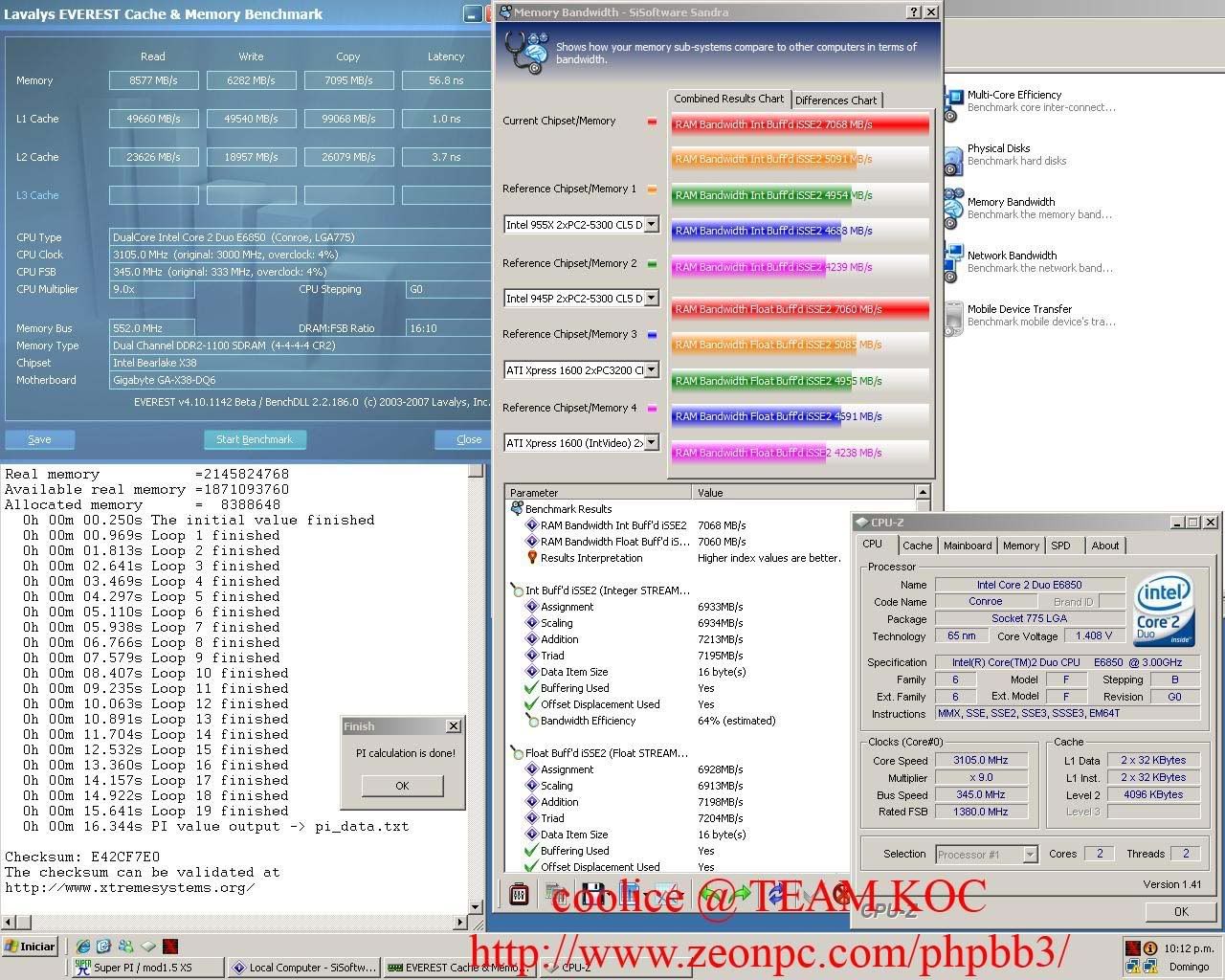Open the Cache tab in CPU-Z
Image resolution: width=1225 pixels, height=980 pixels.
click(917, 546)
